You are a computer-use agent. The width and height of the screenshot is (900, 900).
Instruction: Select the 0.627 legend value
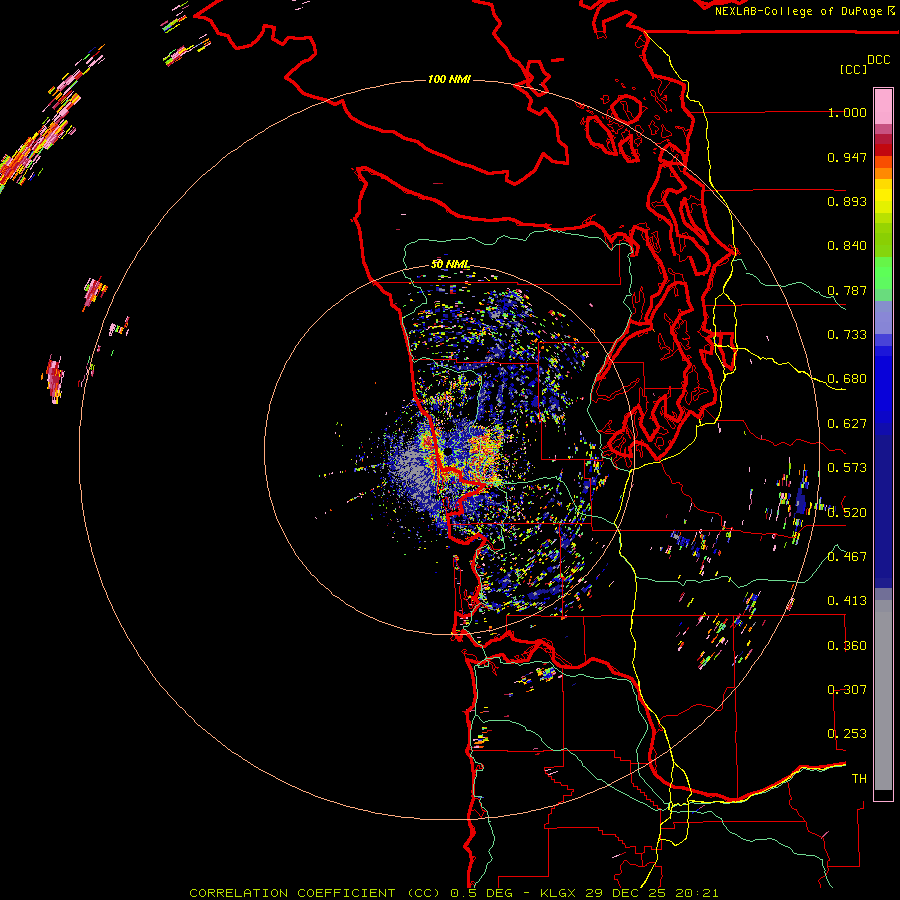pos(847,424)
